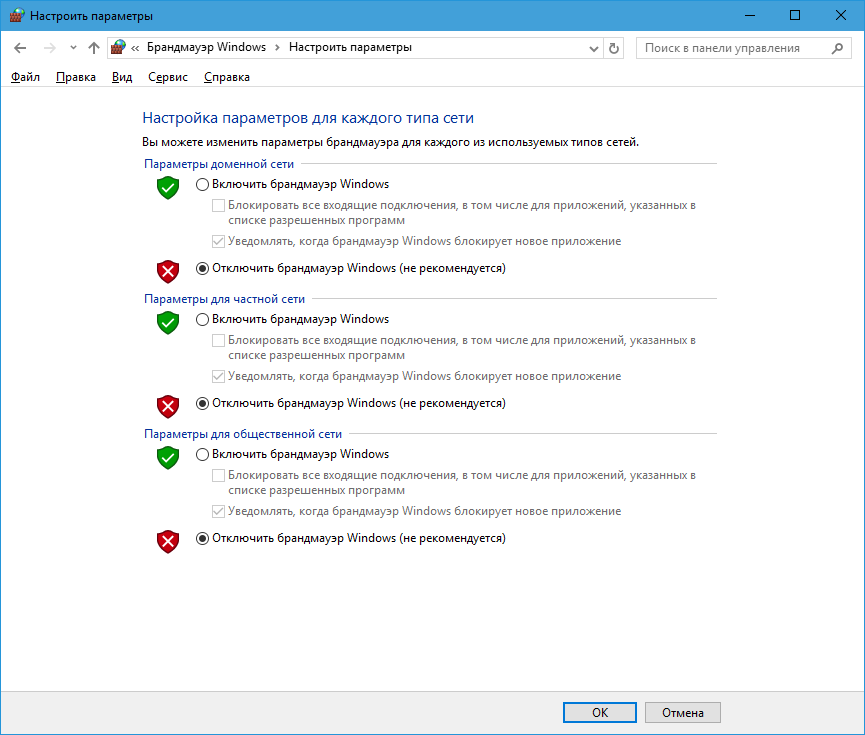The image size is (865, 735).
Task: Toggle block all incoming connections for public network
Action: point(218,476)
